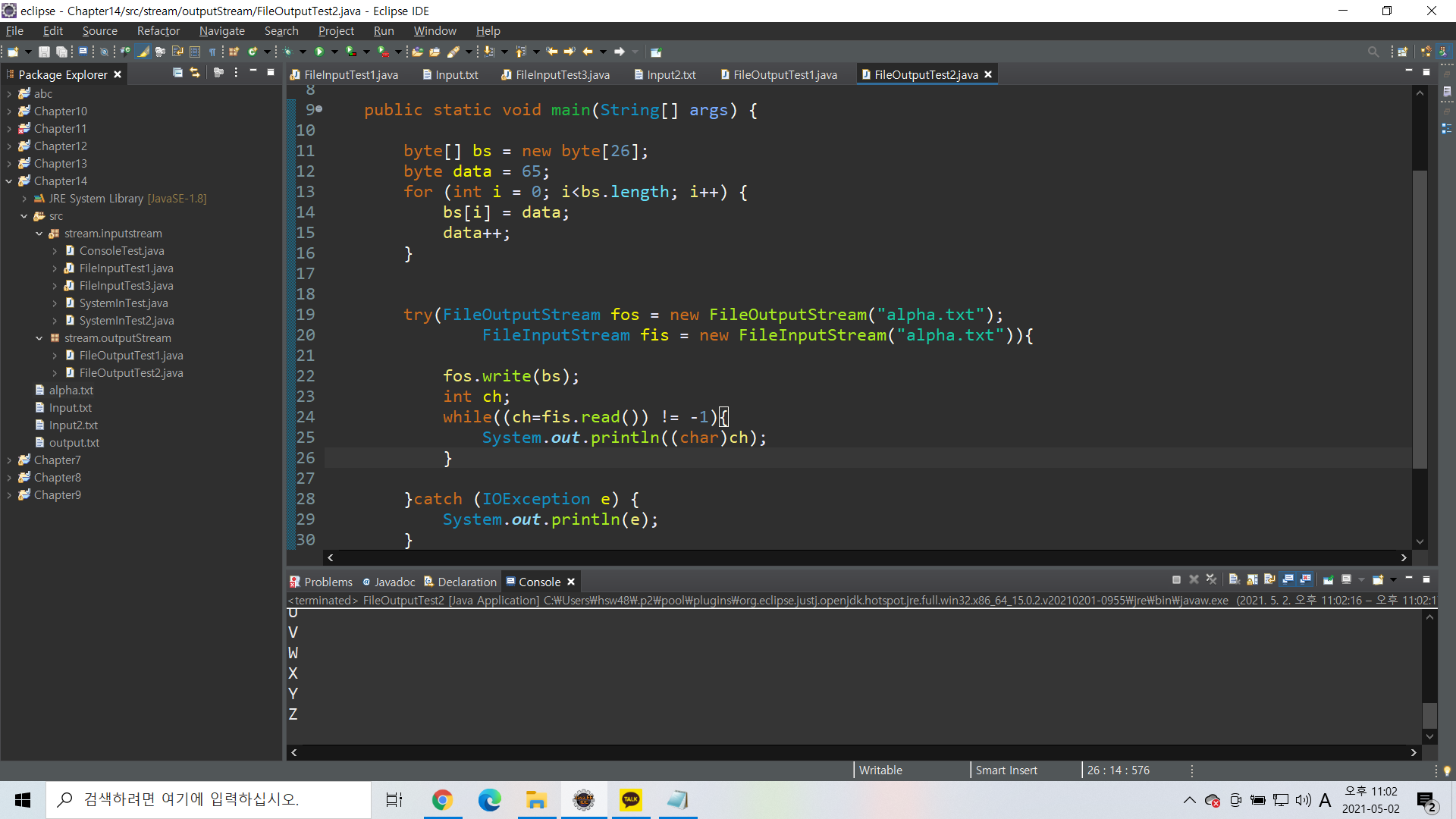
Task: Click the console vertical scrollbar thumb
Action: pos(1429,714)
